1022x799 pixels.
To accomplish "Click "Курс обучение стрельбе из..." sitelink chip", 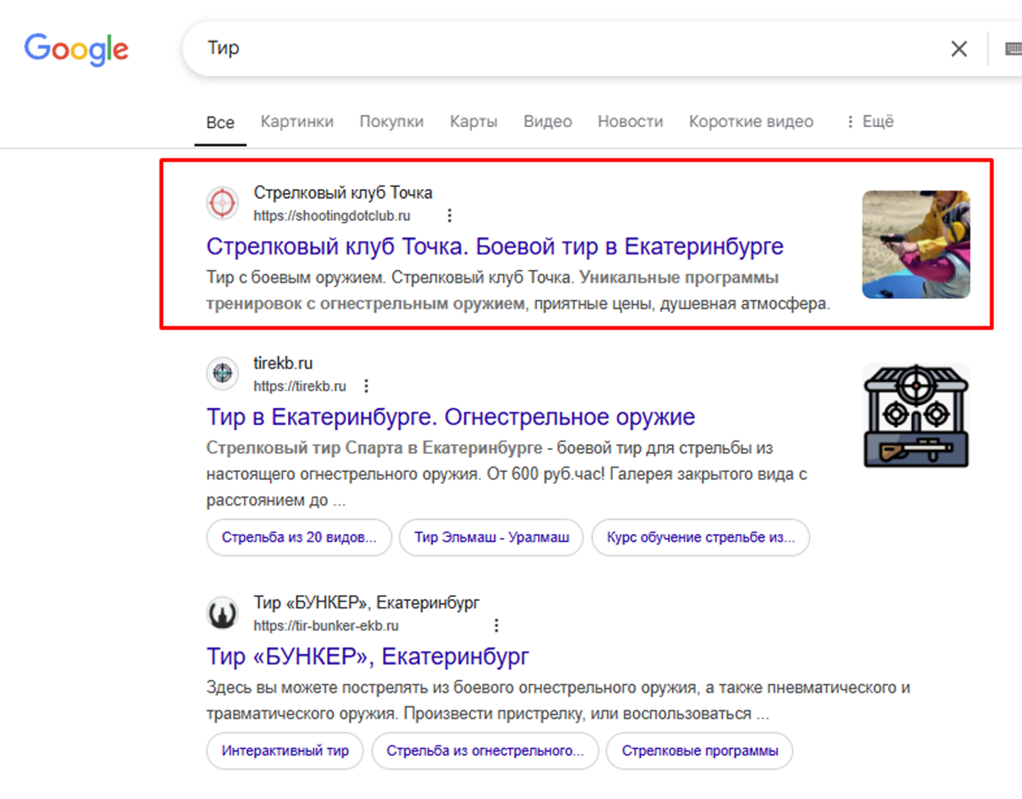I will [x=701, y=538].
